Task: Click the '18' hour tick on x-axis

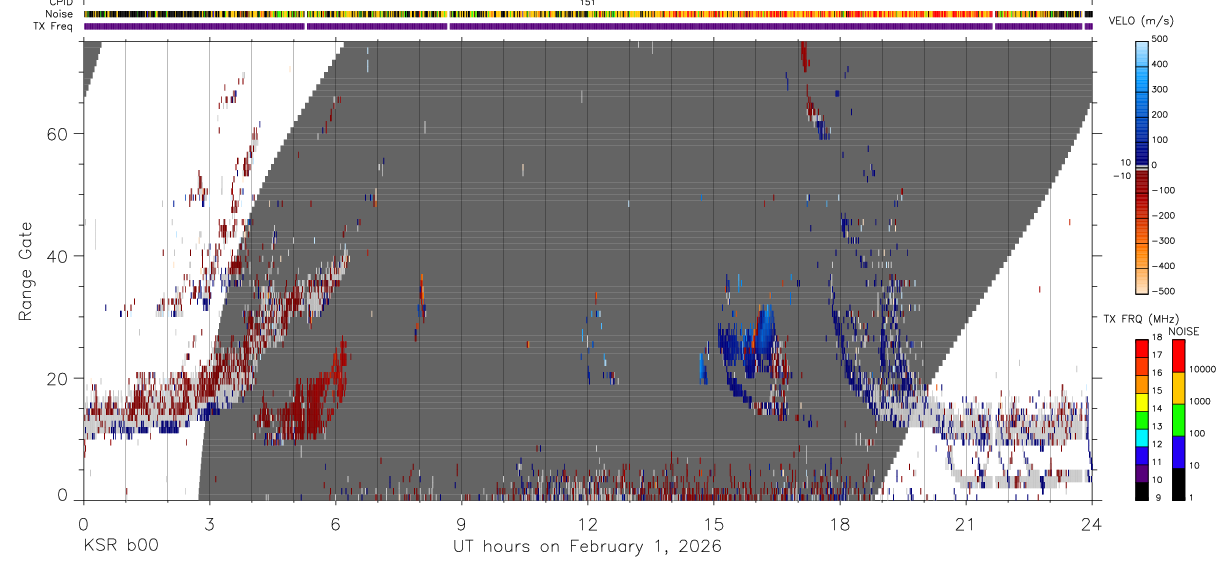Action: tap(840, 523)
